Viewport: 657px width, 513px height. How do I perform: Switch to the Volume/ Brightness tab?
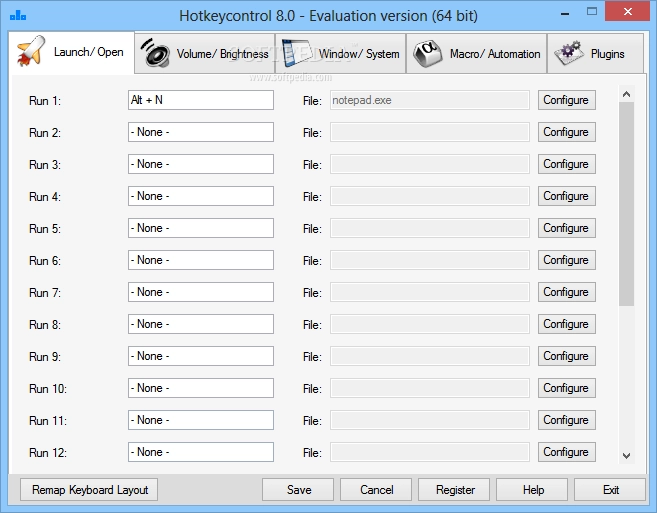(x=205, y=54)
